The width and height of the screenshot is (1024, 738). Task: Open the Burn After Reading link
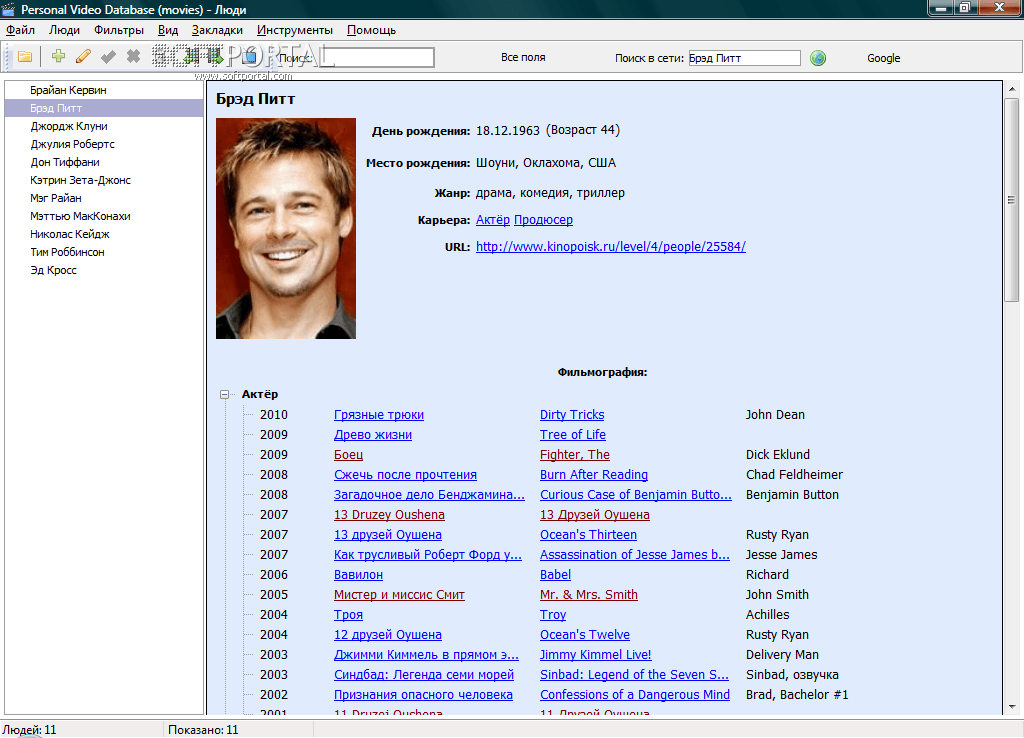click(594, 475)
